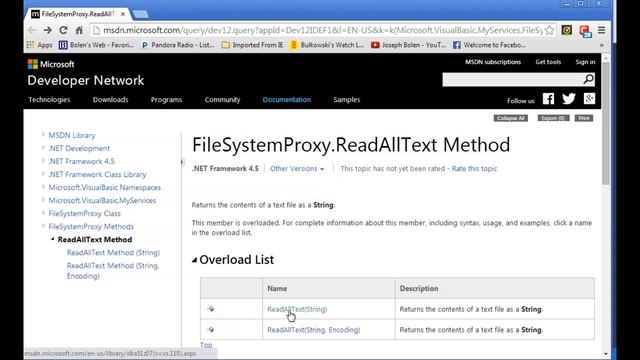This screenshot has height=360, width=640.
Task: Open Technologies menu
Action: tap(49, 100)
